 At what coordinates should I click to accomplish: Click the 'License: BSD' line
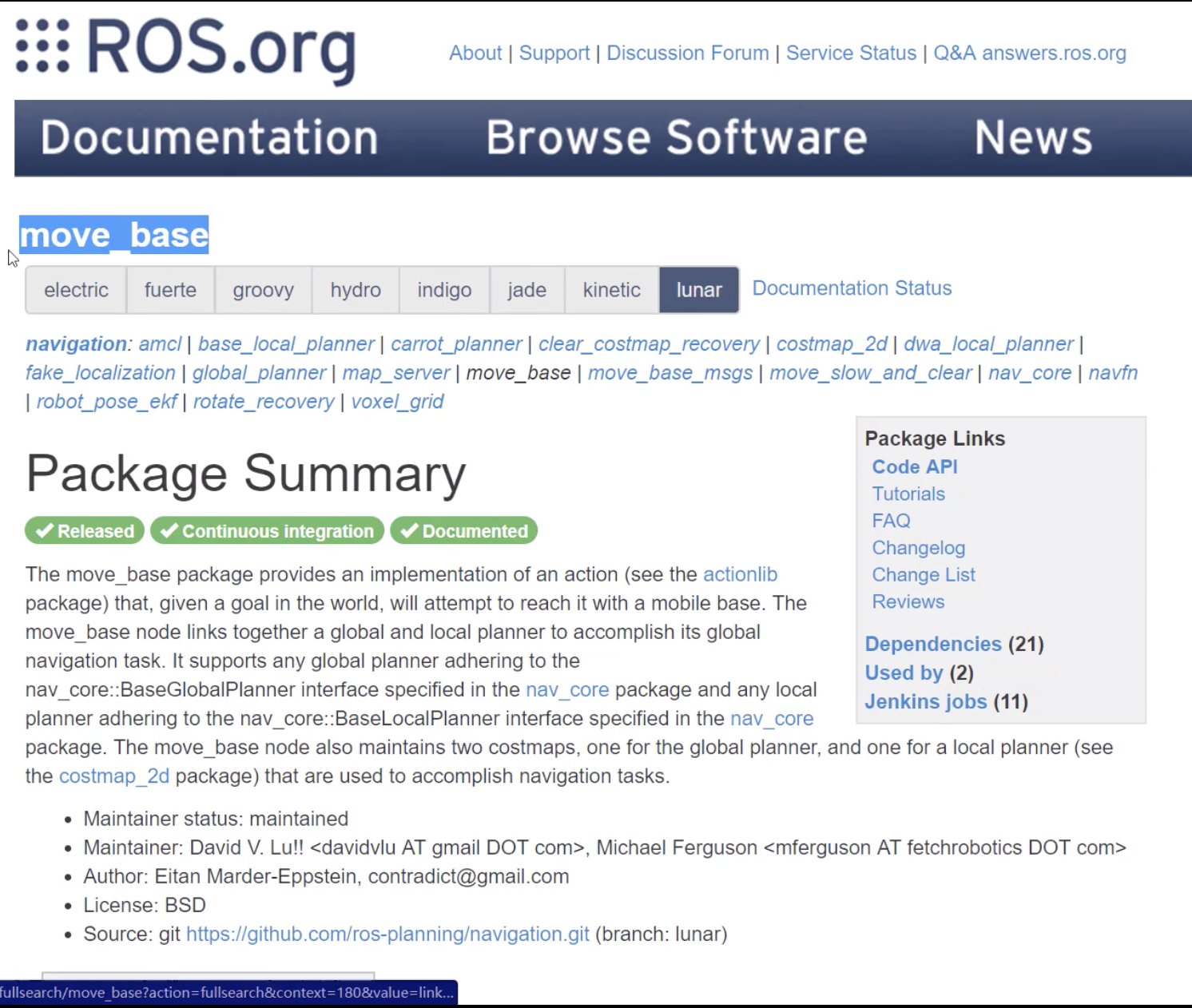[145, 905]
